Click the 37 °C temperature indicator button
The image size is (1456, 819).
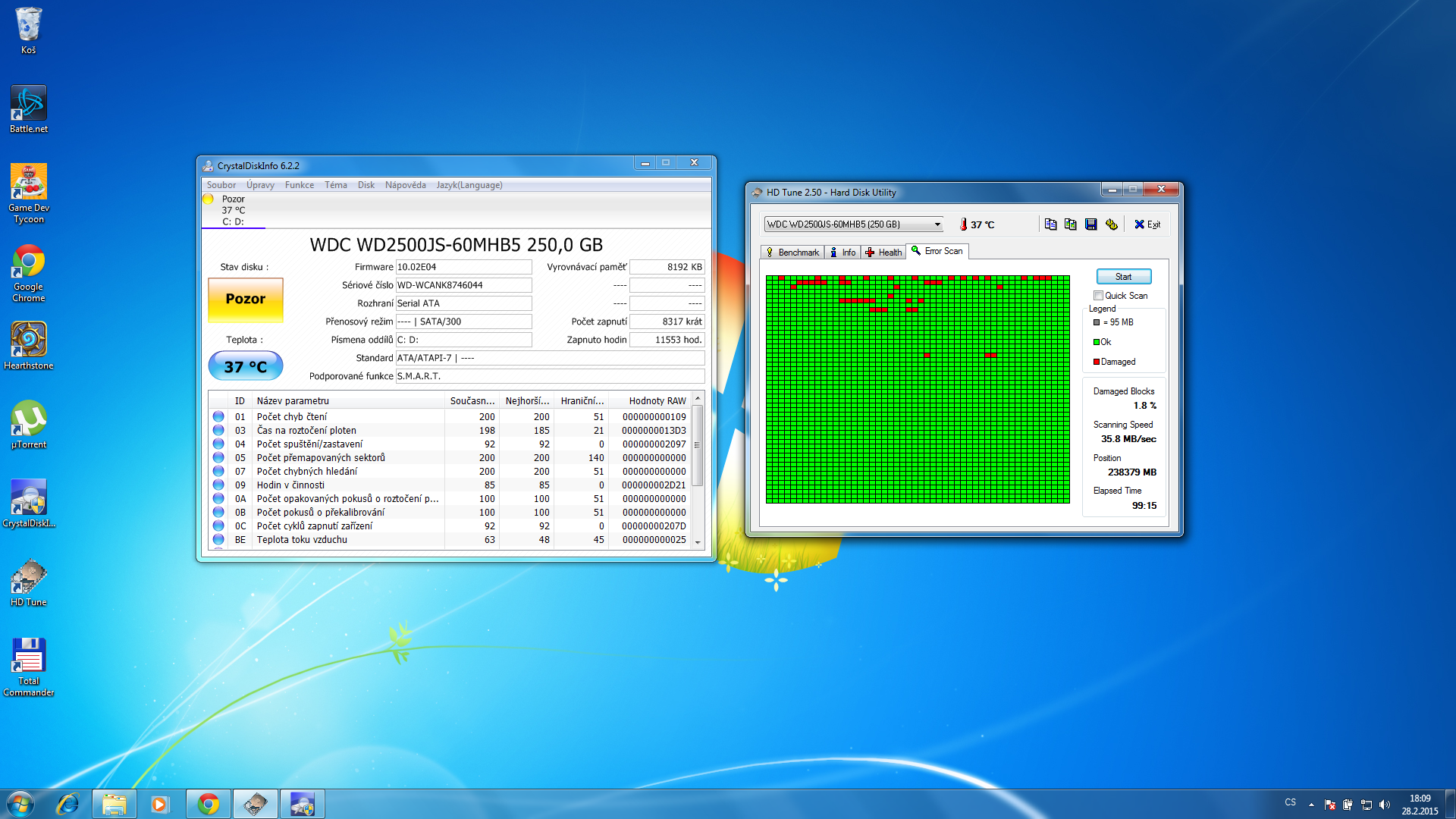pyautogui.click(x=245, y=366)
